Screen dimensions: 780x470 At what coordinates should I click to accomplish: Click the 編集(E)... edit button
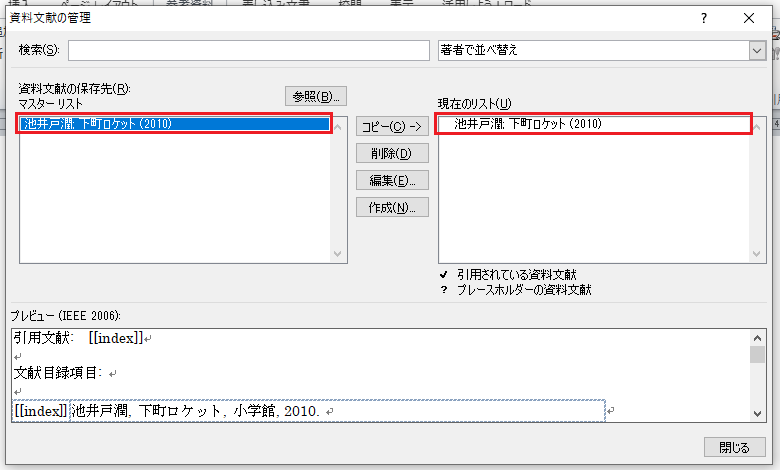coord(392,180)
